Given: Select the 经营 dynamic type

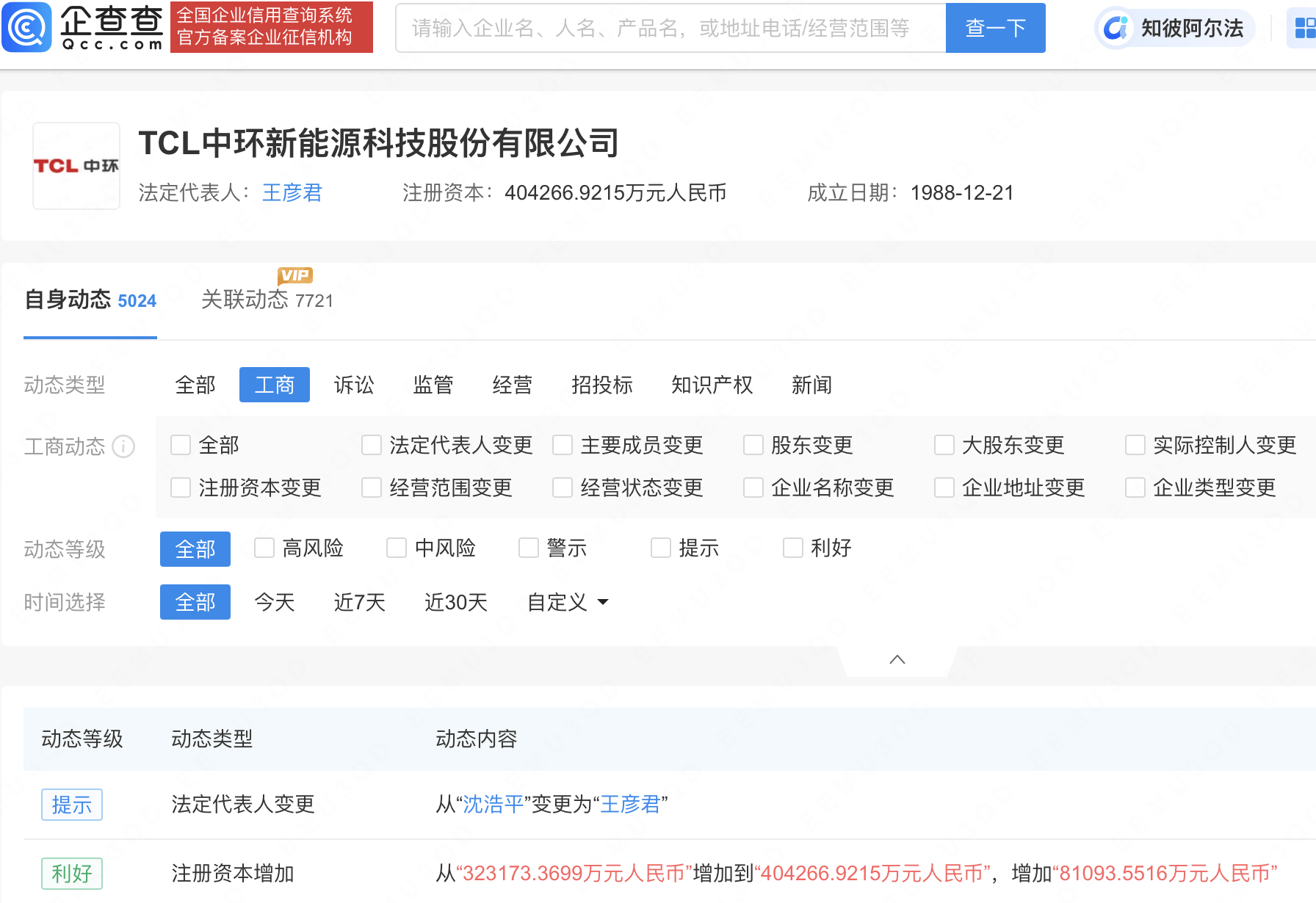Looking at the screenshot, I should point(513,385).
